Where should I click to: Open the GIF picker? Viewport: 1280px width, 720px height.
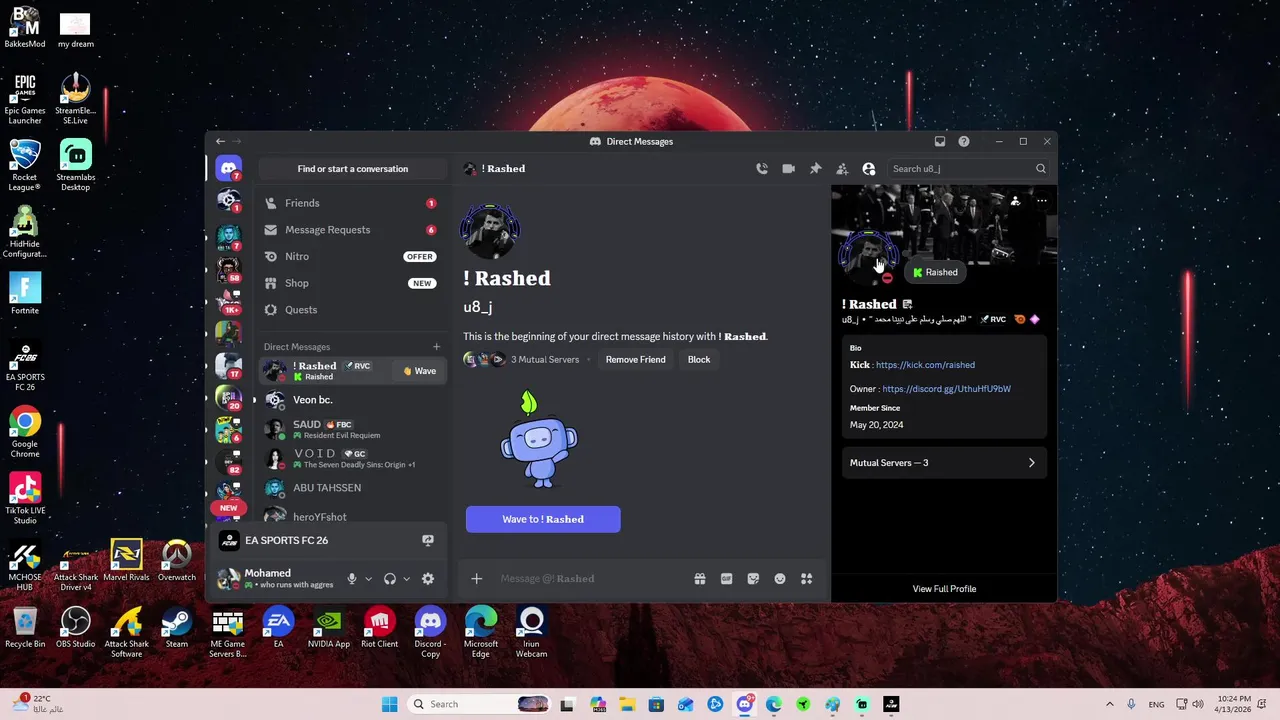point(727,579)
